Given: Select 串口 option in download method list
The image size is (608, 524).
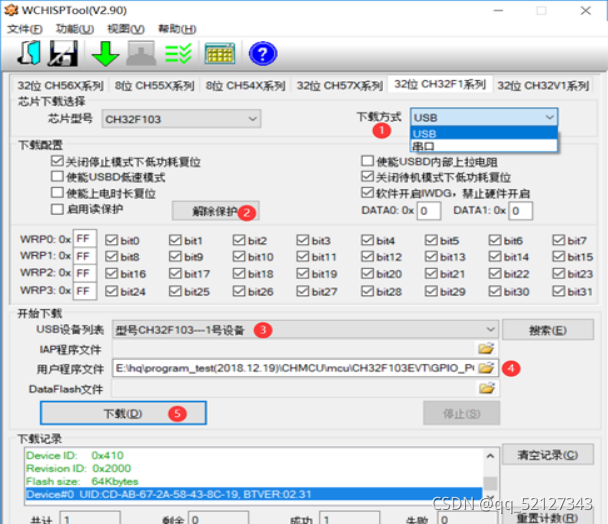Looking at the screenshot, I should tap(484, 146).
